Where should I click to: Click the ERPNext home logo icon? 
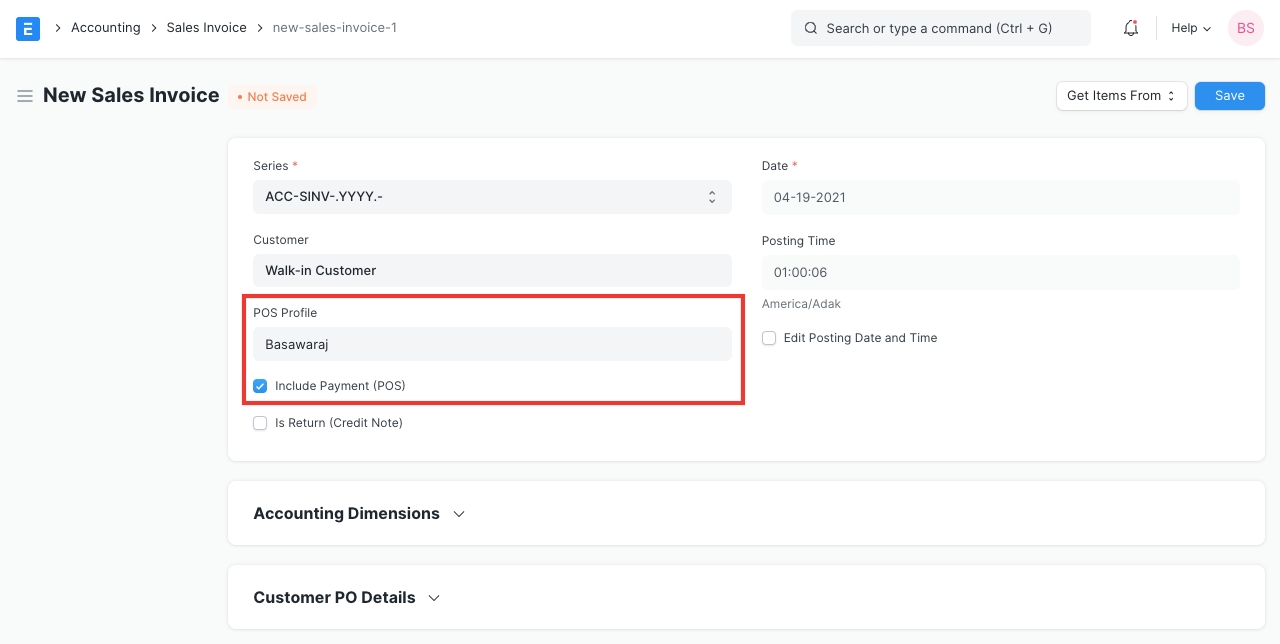point(28,28)
